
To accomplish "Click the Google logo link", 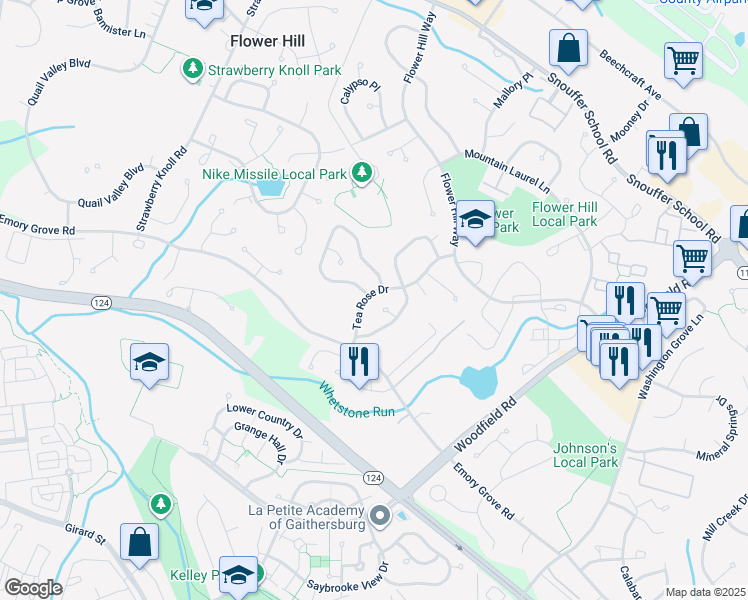I will [x=33, y=588].
